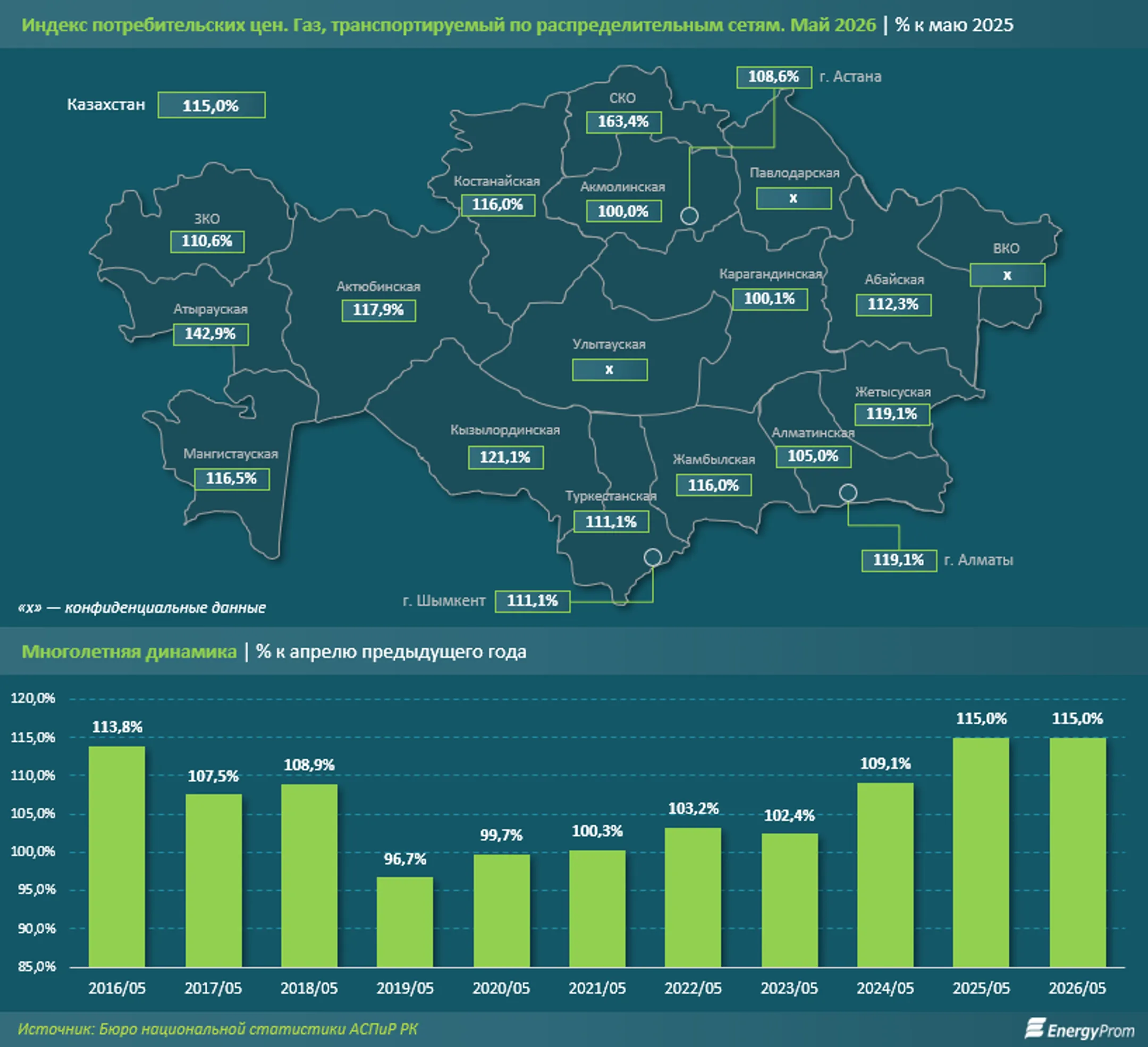The height and width of the screenshot is (1047, 1148).
Task: Click the ВКО confidential x box
Action: (1007, 275)
